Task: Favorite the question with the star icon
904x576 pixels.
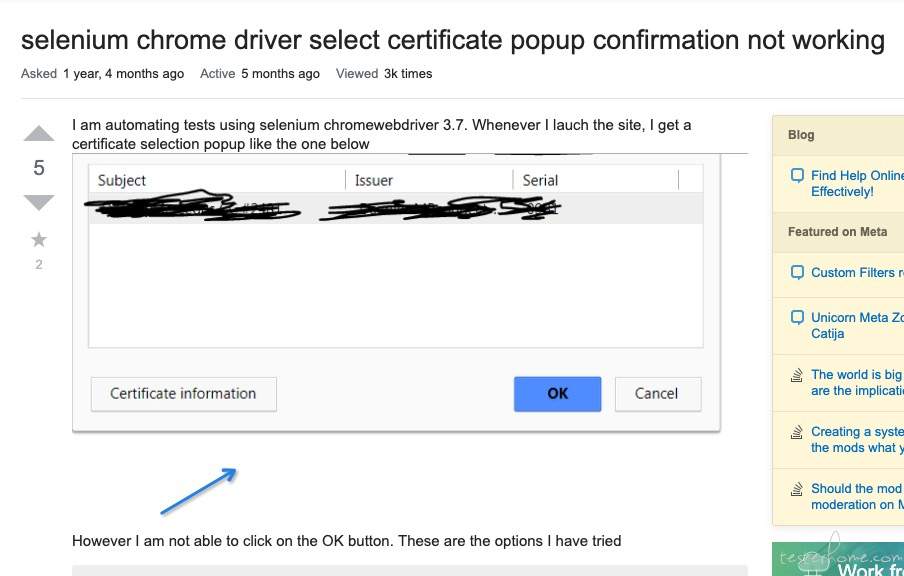Action: tap(39, 239)
